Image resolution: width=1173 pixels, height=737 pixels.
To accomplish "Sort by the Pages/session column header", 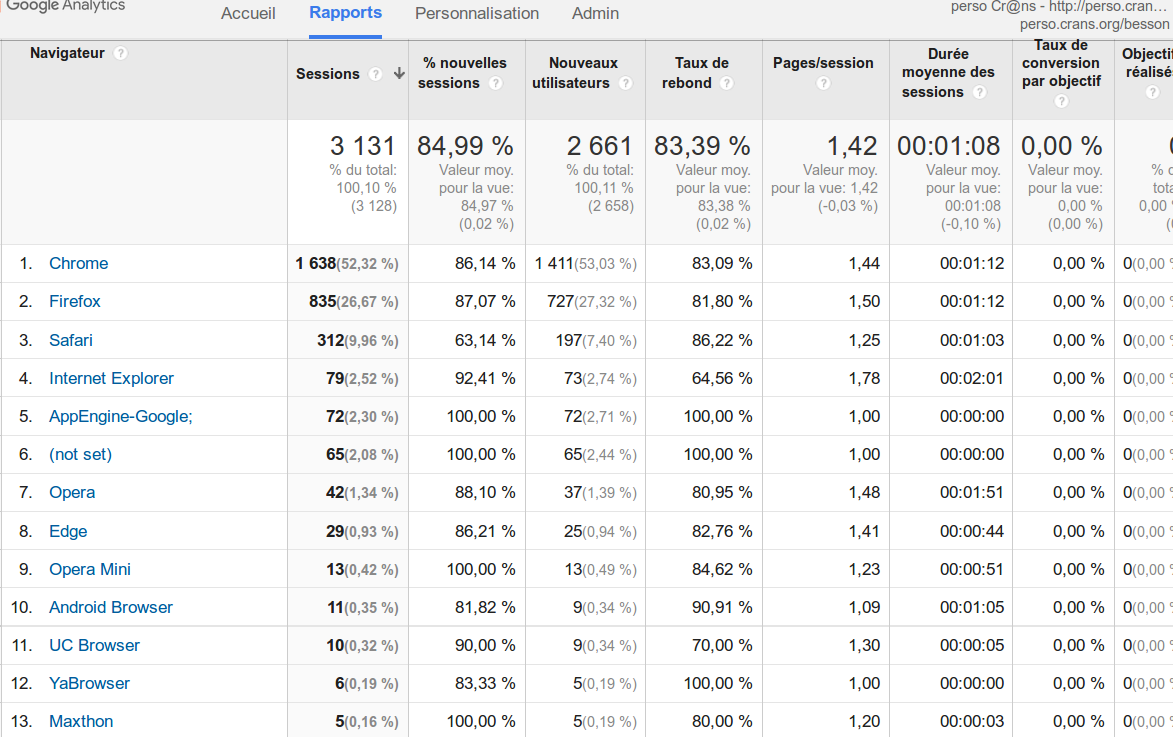I will pos(823,63).
